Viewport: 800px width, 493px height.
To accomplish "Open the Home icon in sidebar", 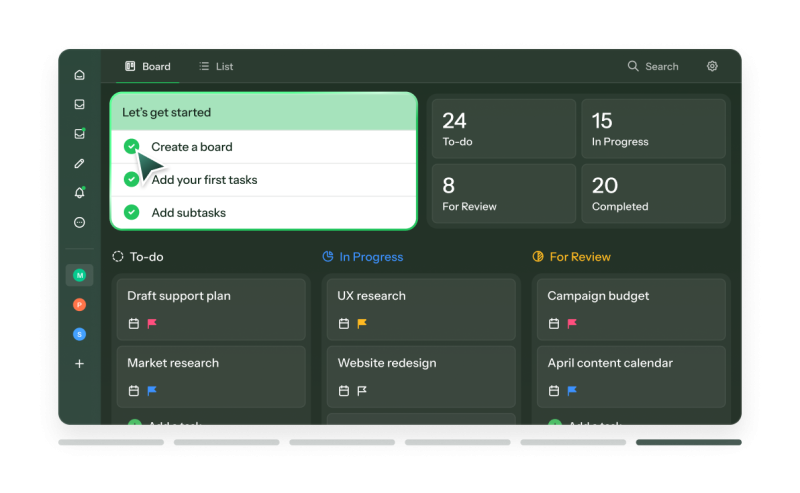I will [x=79, y=75].
